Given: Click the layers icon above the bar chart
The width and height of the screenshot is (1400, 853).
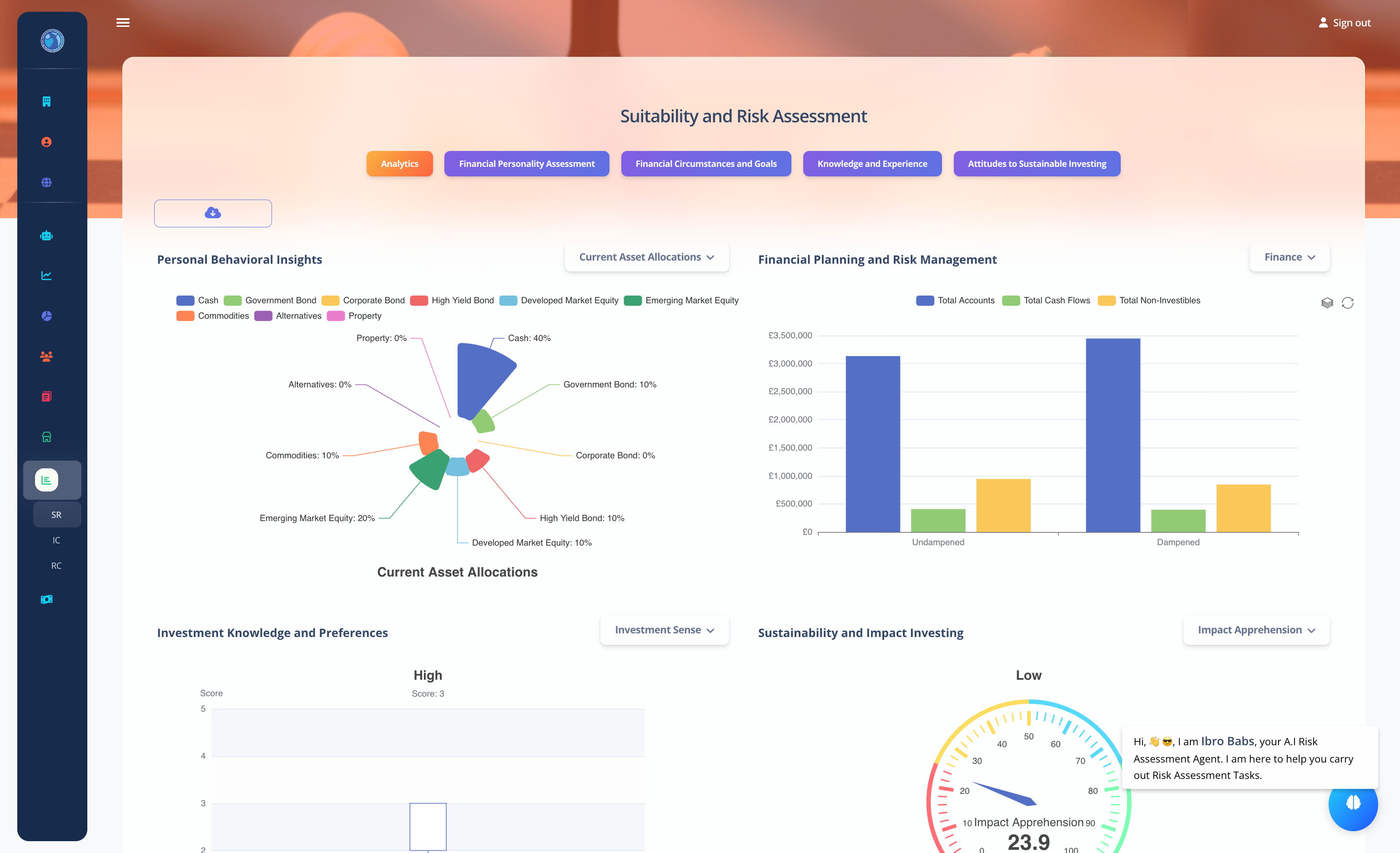Looking at the screenshot, I should (x=1327, y=303).
